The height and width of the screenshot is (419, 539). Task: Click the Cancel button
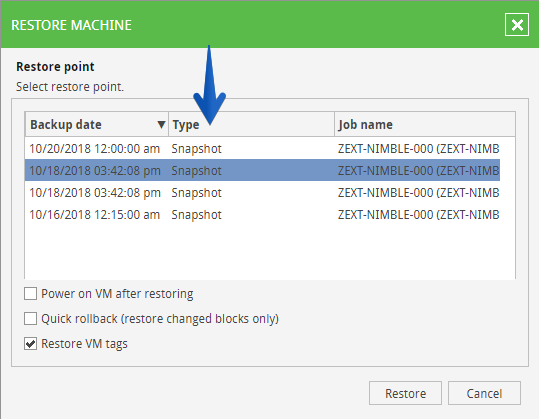484,393
